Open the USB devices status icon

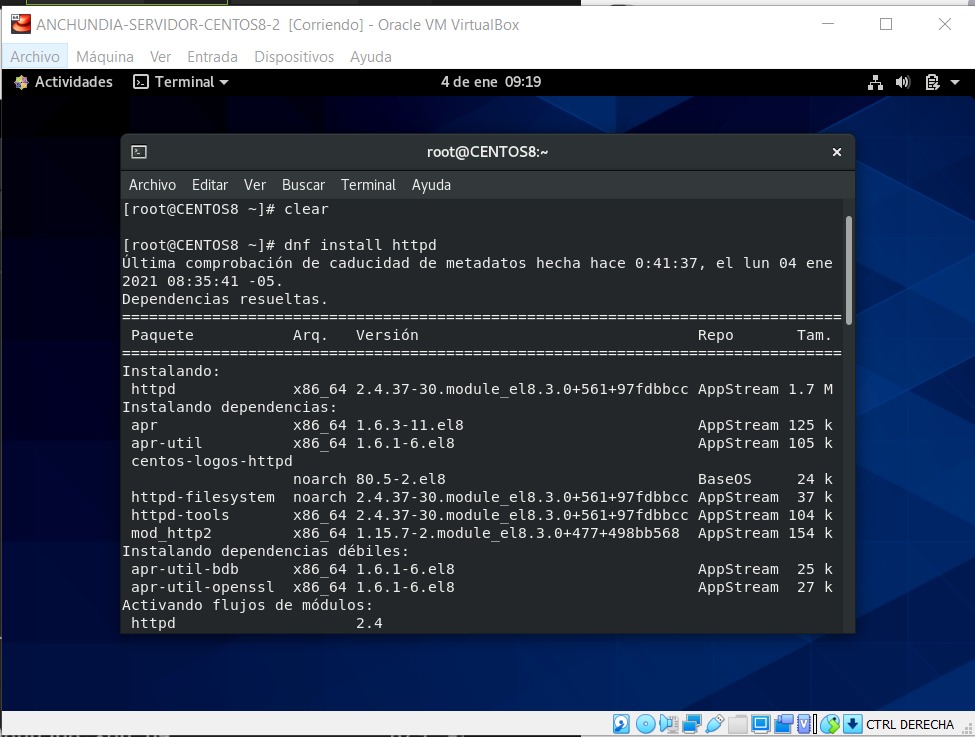click(x=714, y=723)
